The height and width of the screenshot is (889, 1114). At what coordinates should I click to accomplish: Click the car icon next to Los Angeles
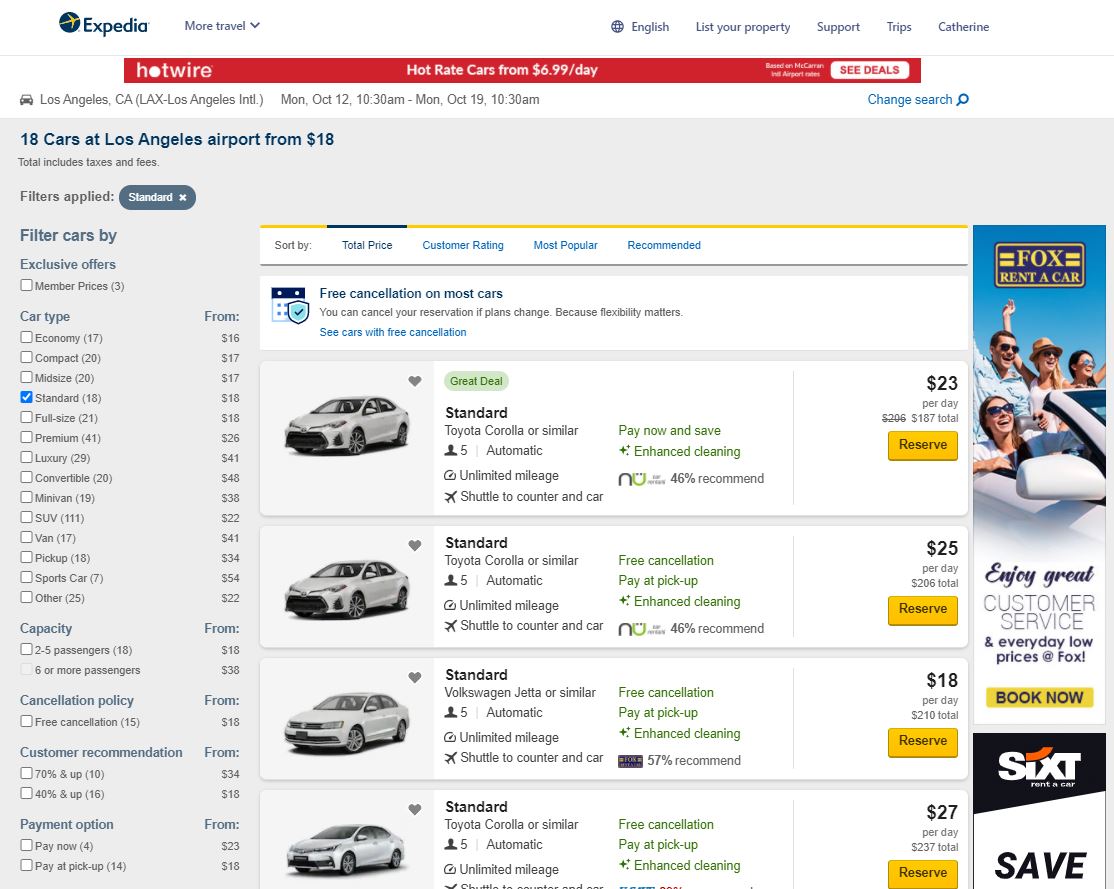click(x=26, y=99)
